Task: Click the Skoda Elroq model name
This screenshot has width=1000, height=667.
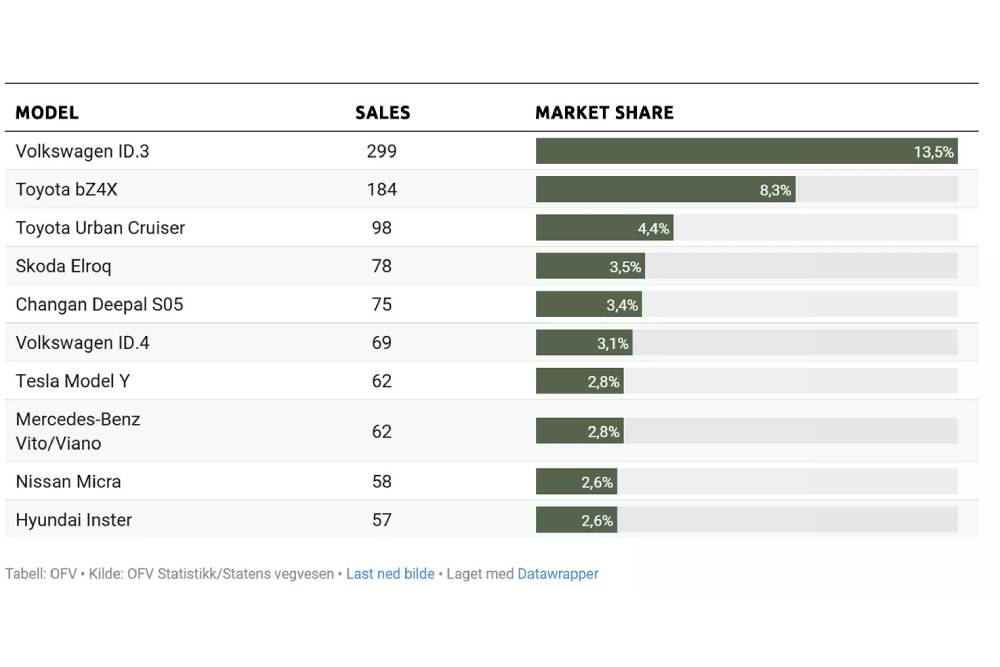Action: point(64,266)
